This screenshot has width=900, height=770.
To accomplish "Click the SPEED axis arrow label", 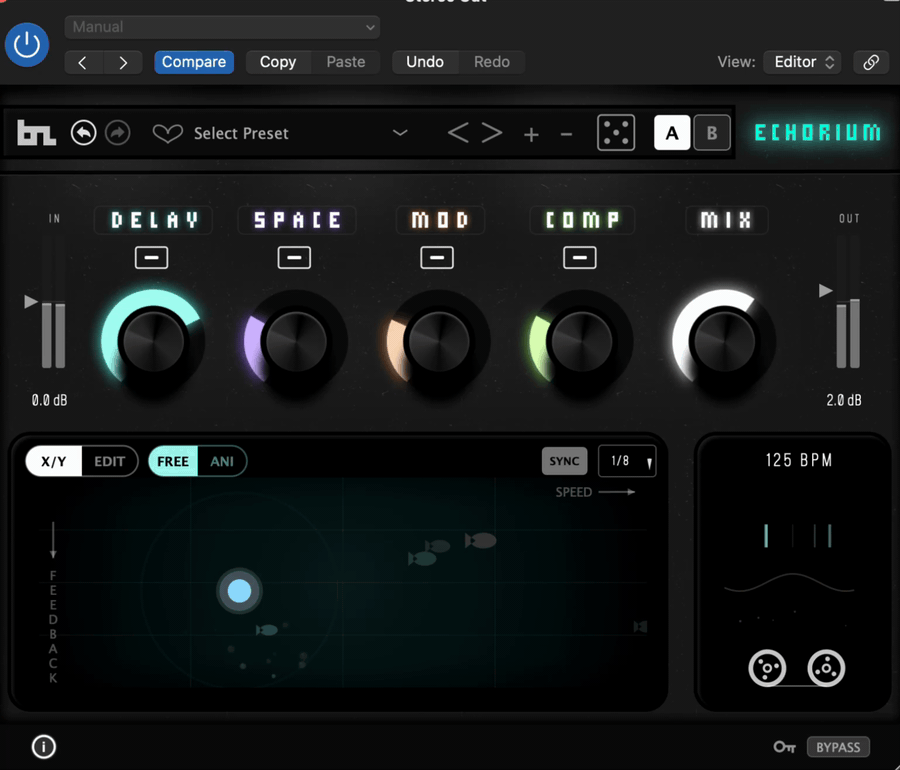I will (x=595, y=492).
